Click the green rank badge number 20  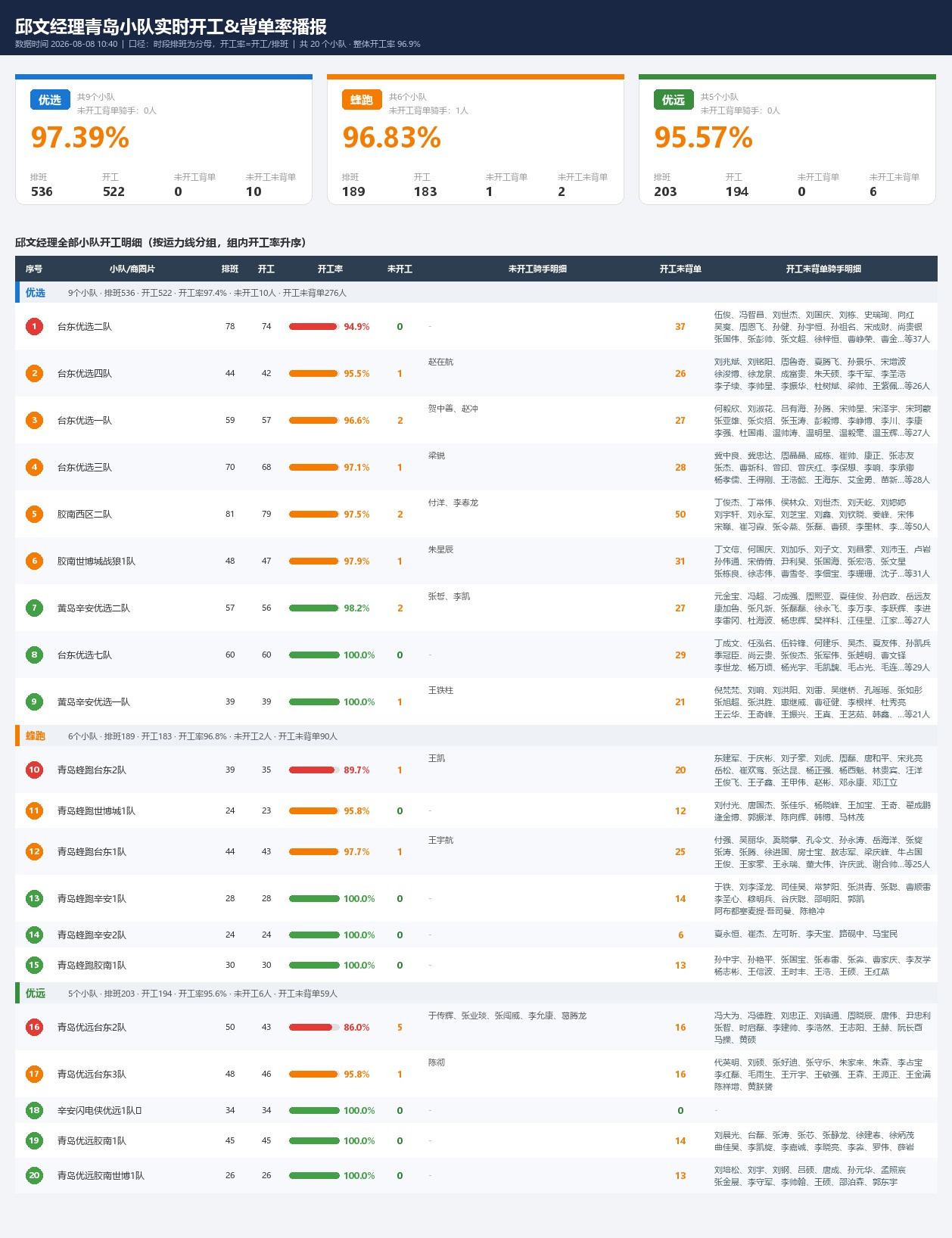34,1175
